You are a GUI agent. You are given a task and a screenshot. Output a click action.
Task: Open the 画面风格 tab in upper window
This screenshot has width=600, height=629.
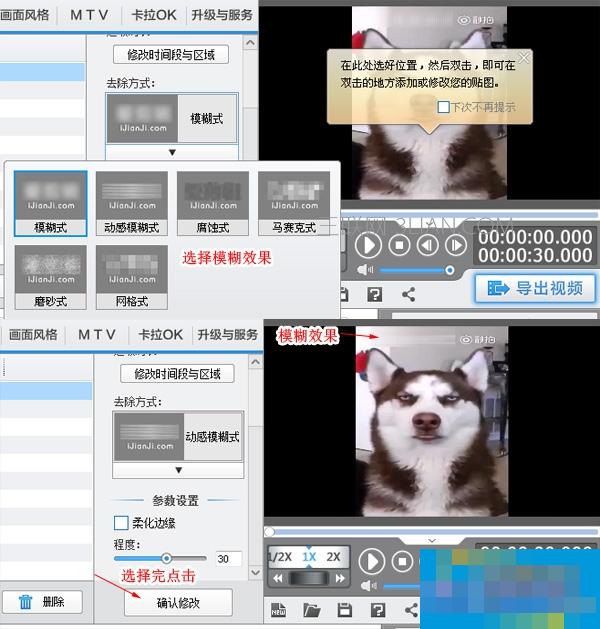click(25, 15)
